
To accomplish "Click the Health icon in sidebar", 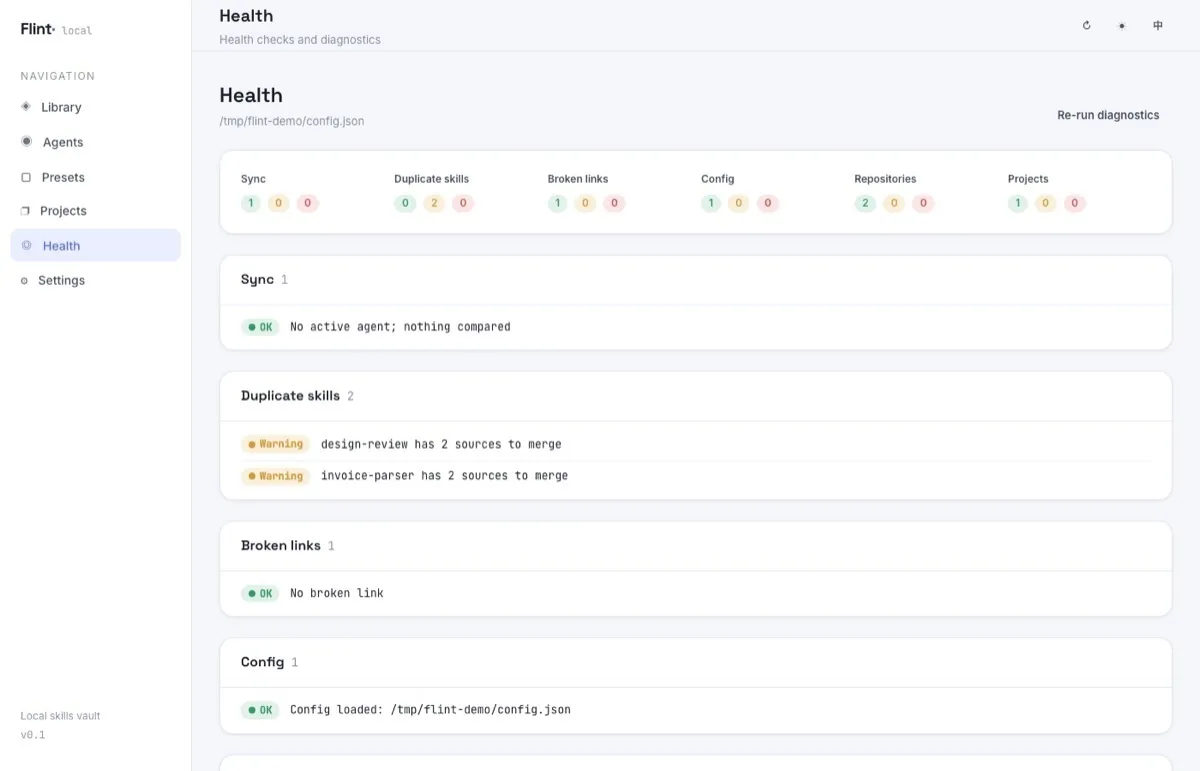I will pyautogui.click(x=27, y=245).
